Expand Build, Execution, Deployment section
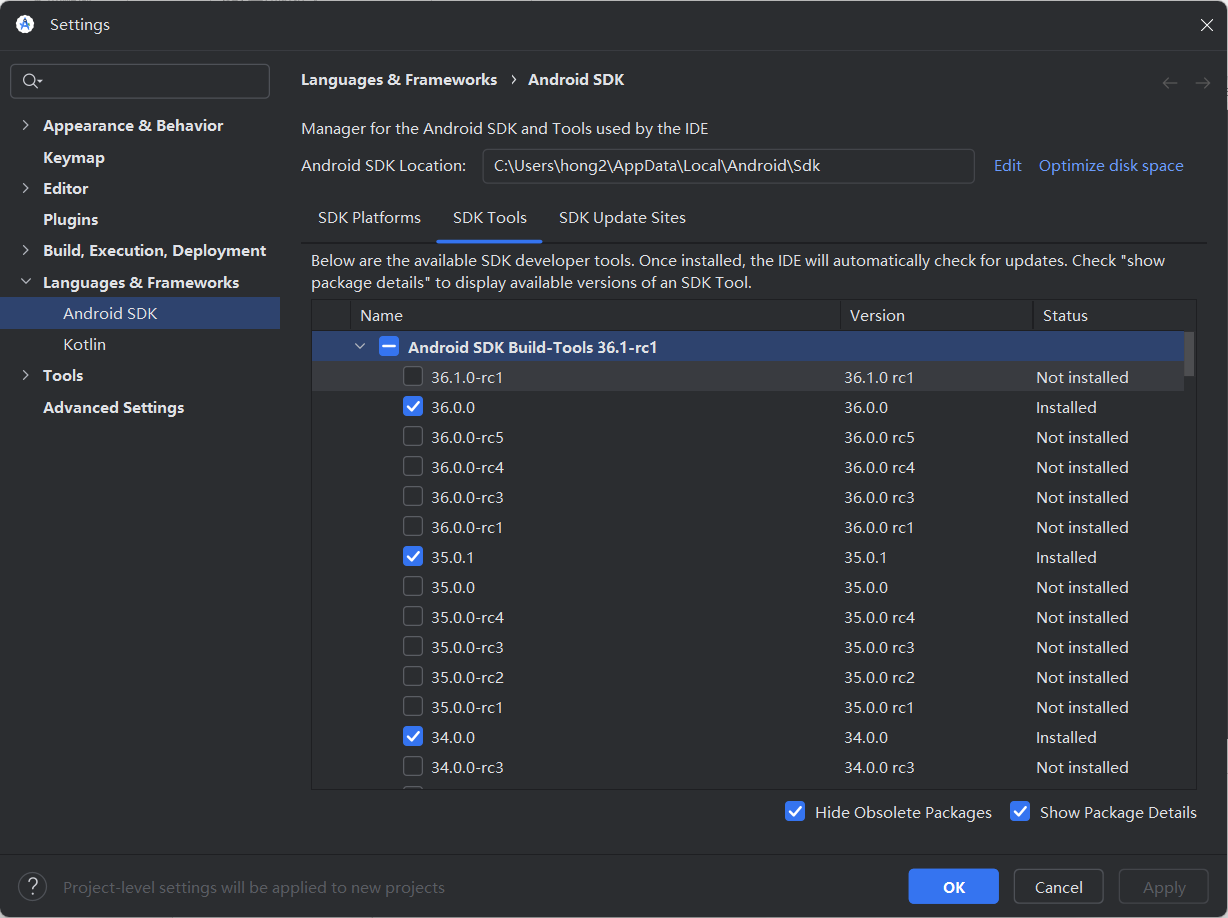The height and width of the screenshot is (918, 1228). point(26,250)
